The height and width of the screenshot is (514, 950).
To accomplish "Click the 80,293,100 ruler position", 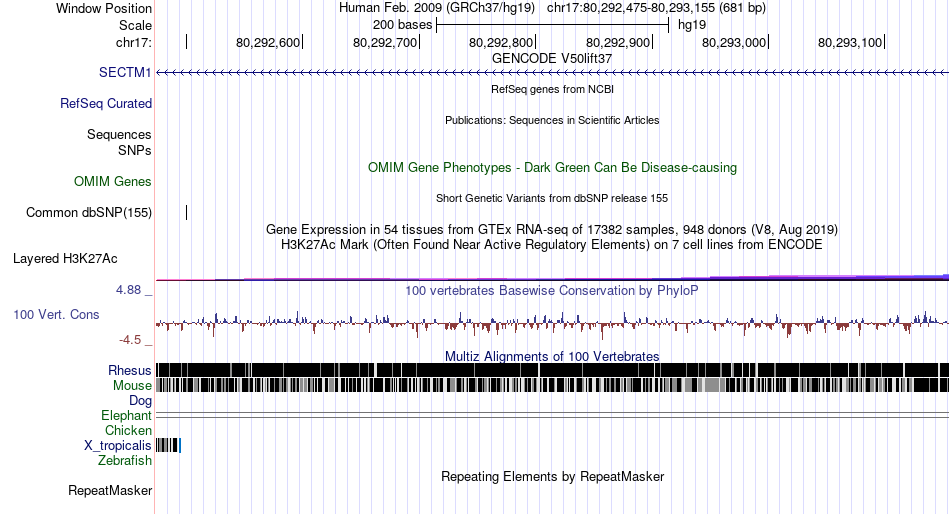I will (x=850, y=42).
